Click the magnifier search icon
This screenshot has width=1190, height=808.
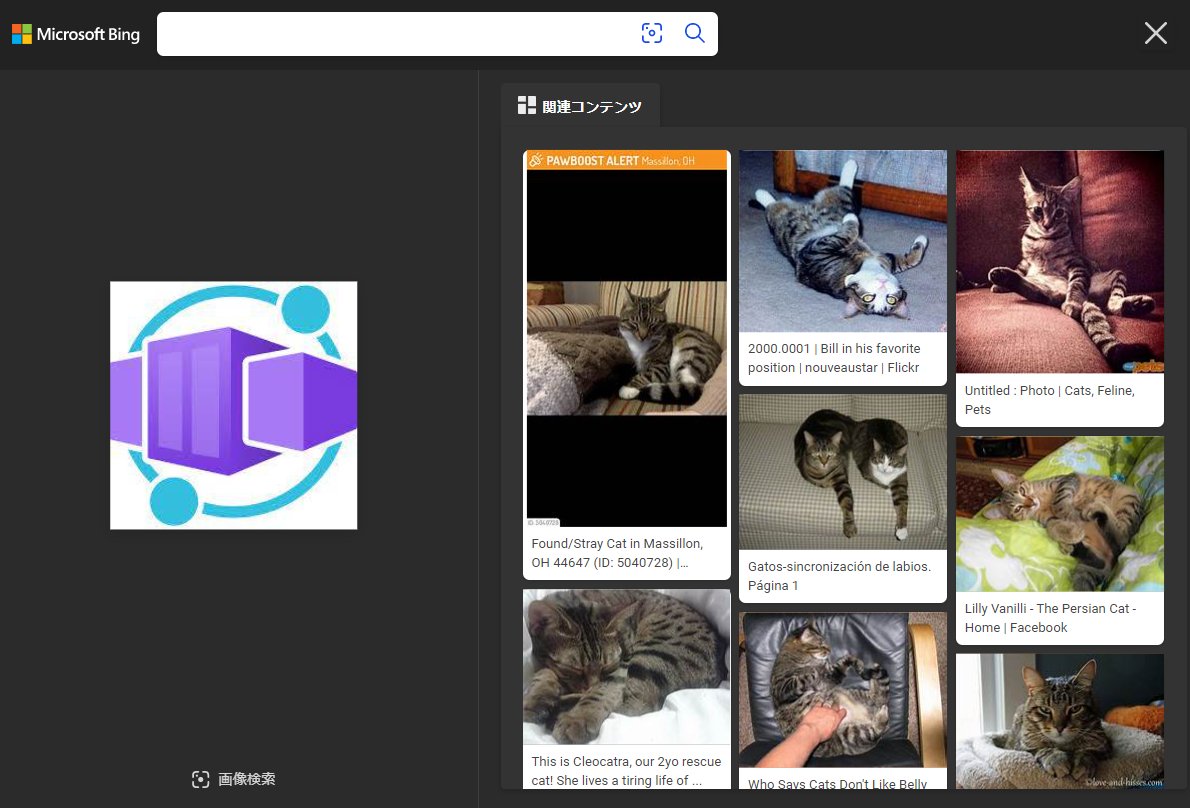pyautogui.click(x=695, y=33)
